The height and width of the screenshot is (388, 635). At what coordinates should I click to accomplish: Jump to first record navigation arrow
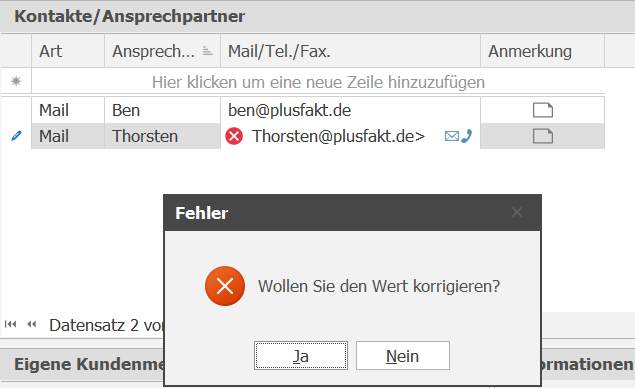click(x=11, y=324)
